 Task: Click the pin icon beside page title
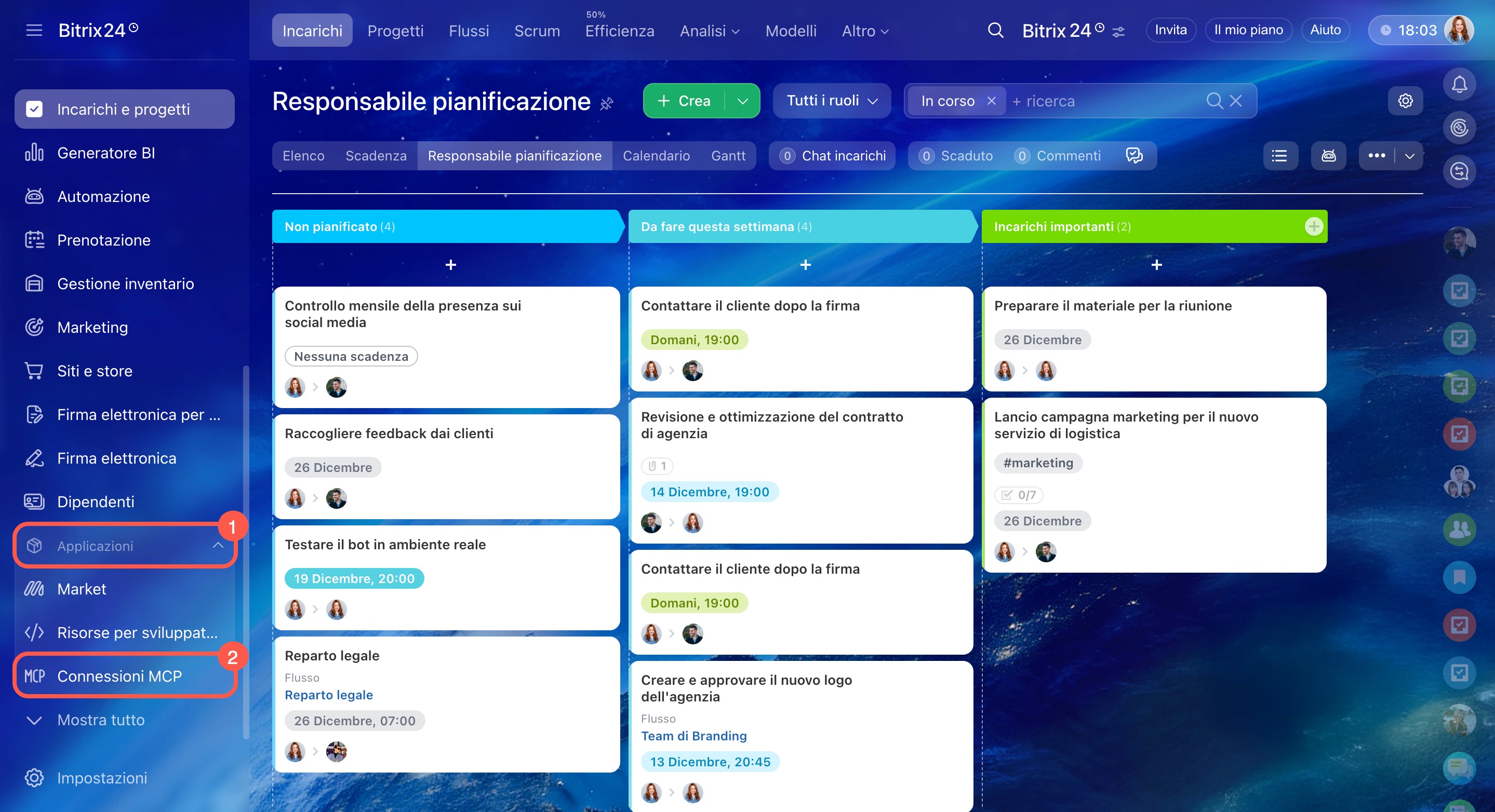607,103
